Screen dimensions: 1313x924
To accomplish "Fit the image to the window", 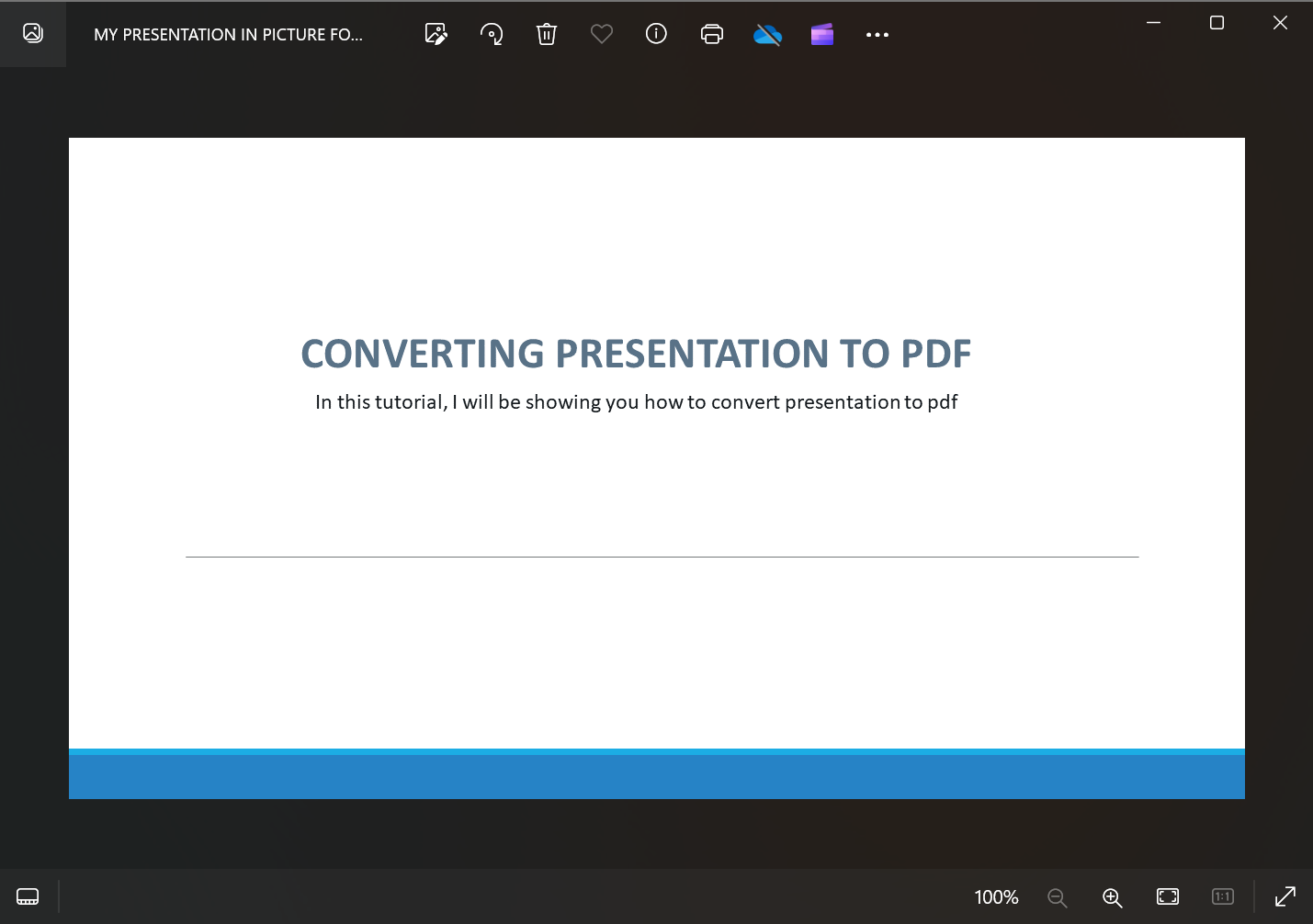I will [x=1167, y=896].
